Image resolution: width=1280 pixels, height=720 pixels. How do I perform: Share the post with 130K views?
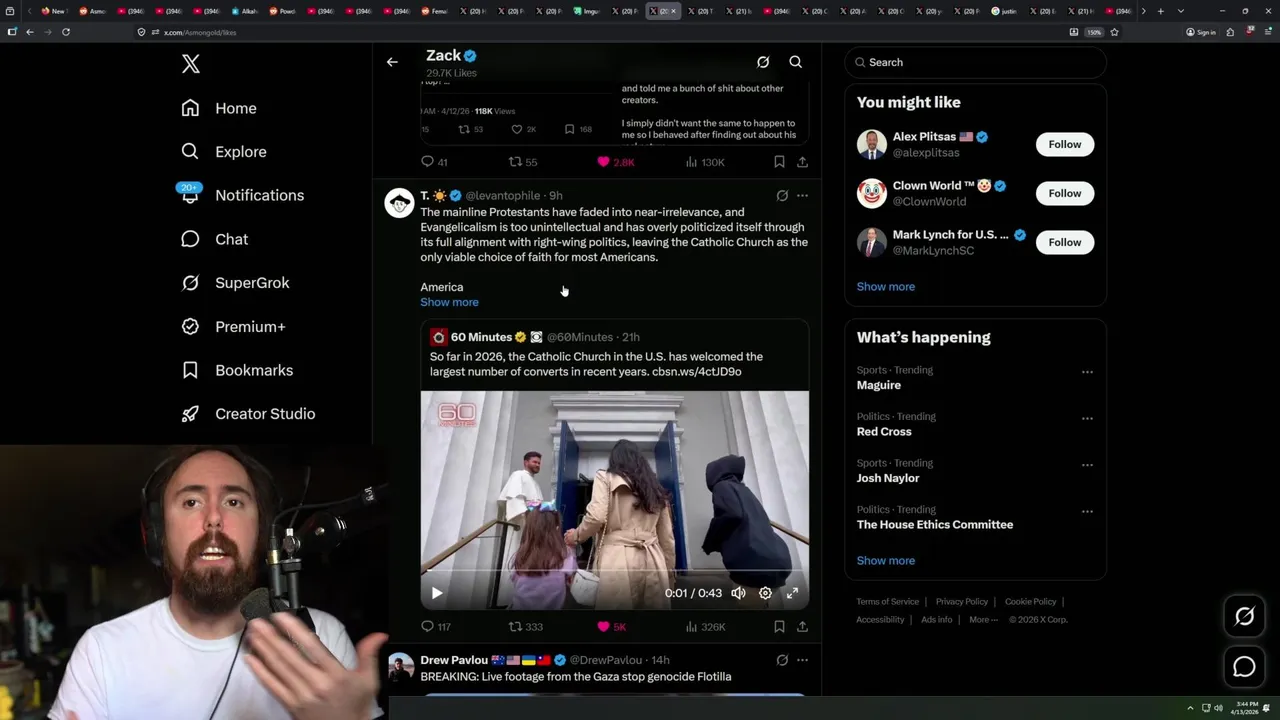coord(802,162)
